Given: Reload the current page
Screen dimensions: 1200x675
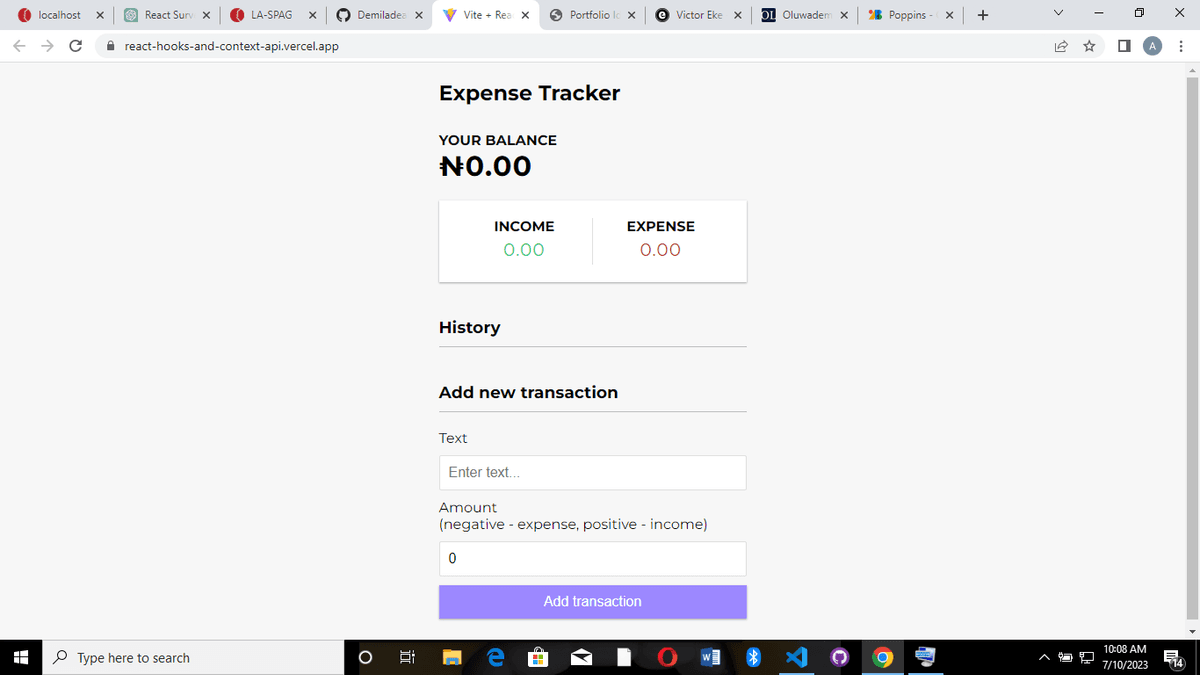Looking at the screenshot, I should 76,46.
